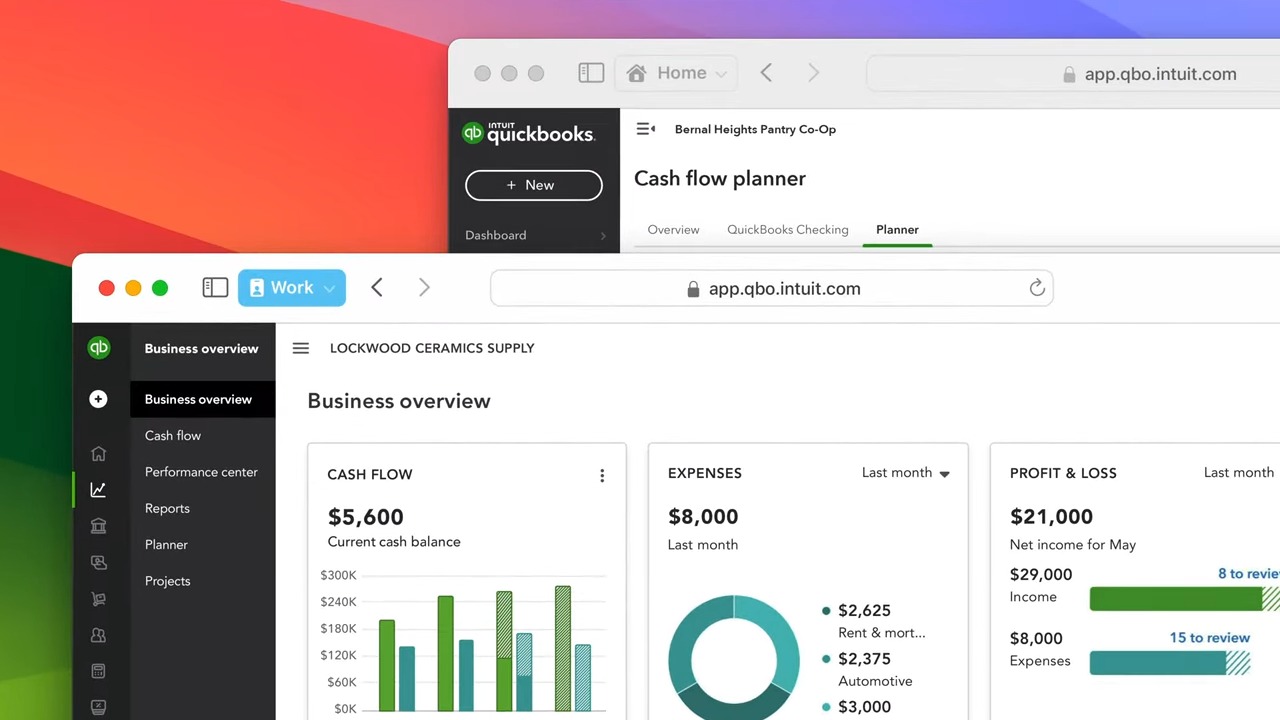Image resolution: width=1280 pixels, height=720 pixels.
Task: Open Cash Flow card three-dot options
Action: point(602,476)
